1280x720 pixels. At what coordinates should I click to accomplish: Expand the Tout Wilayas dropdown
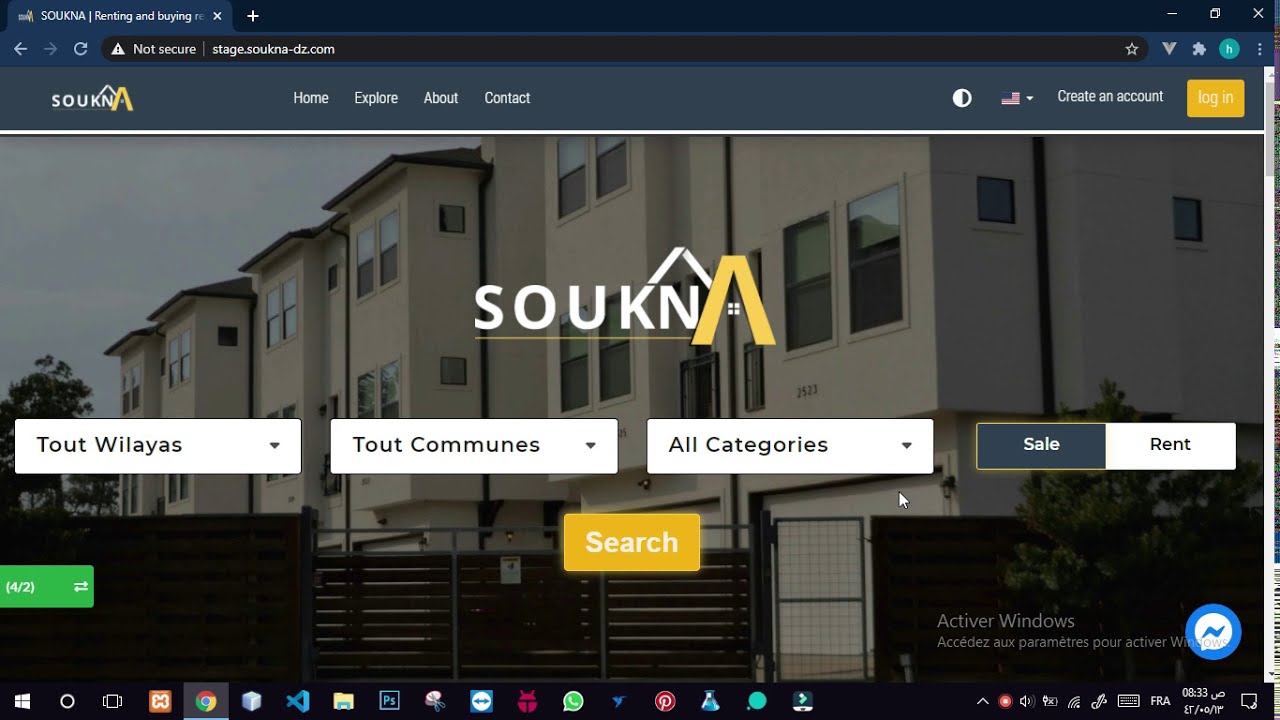[158, 445]
